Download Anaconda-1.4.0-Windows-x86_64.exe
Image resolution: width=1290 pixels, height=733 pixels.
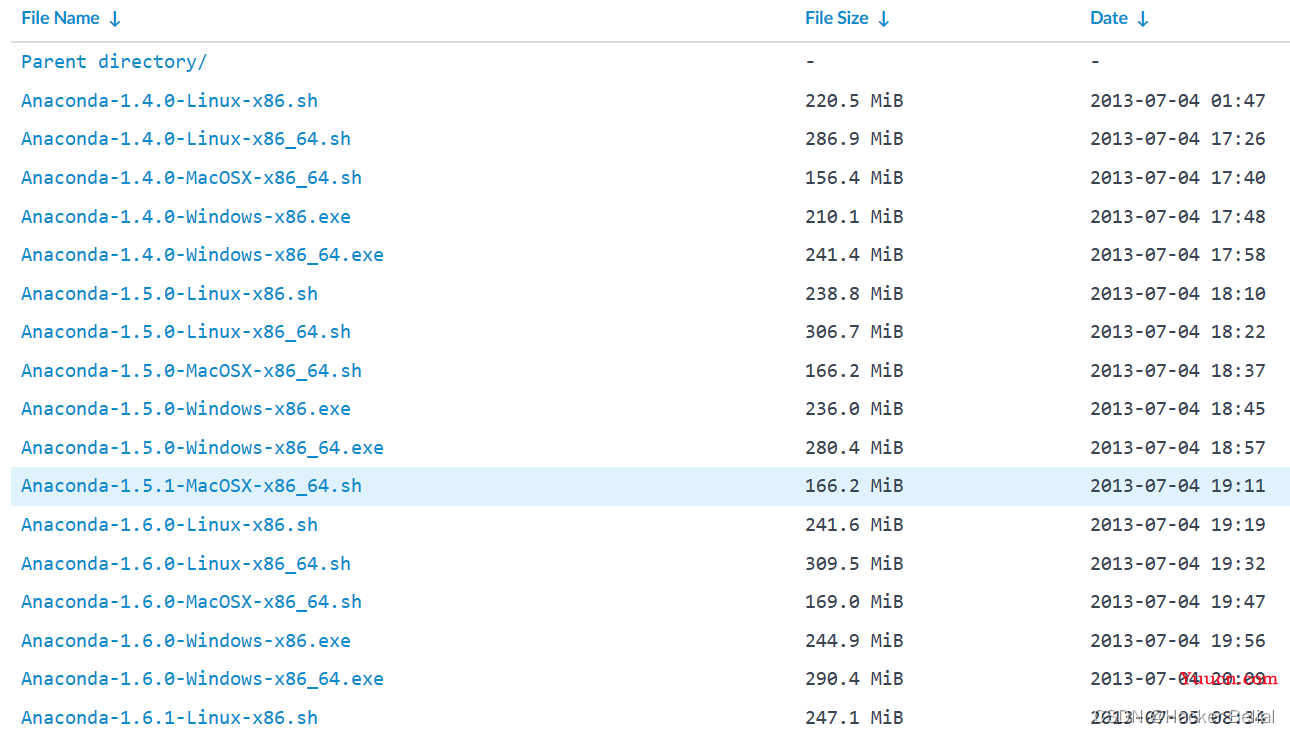point(202,255)
